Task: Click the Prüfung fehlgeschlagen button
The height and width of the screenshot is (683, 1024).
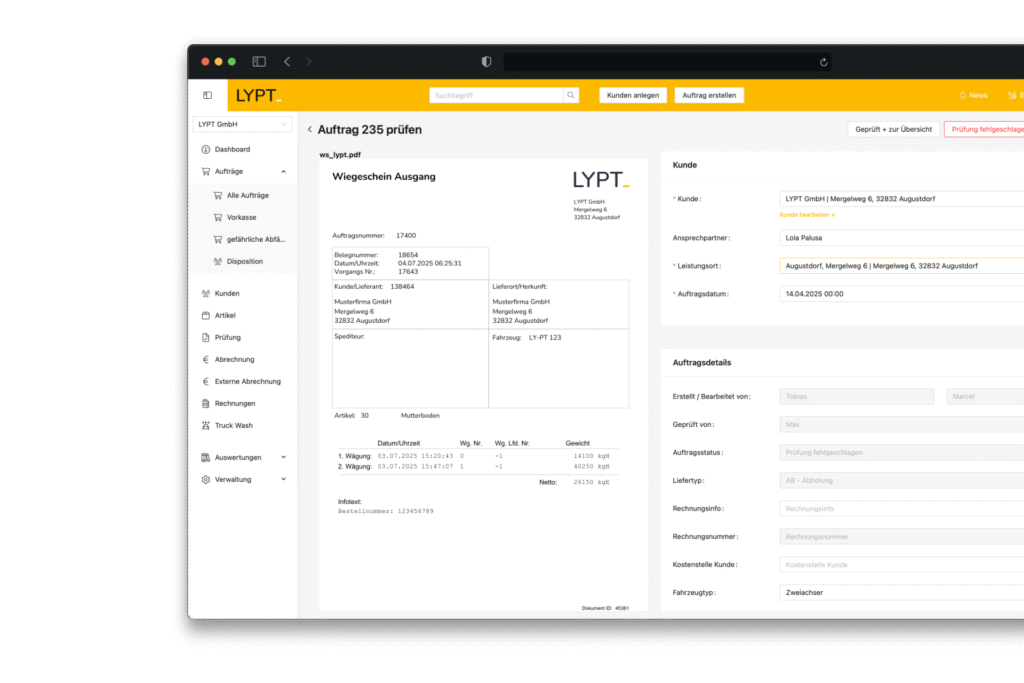Action: click(x=984, y=129)
